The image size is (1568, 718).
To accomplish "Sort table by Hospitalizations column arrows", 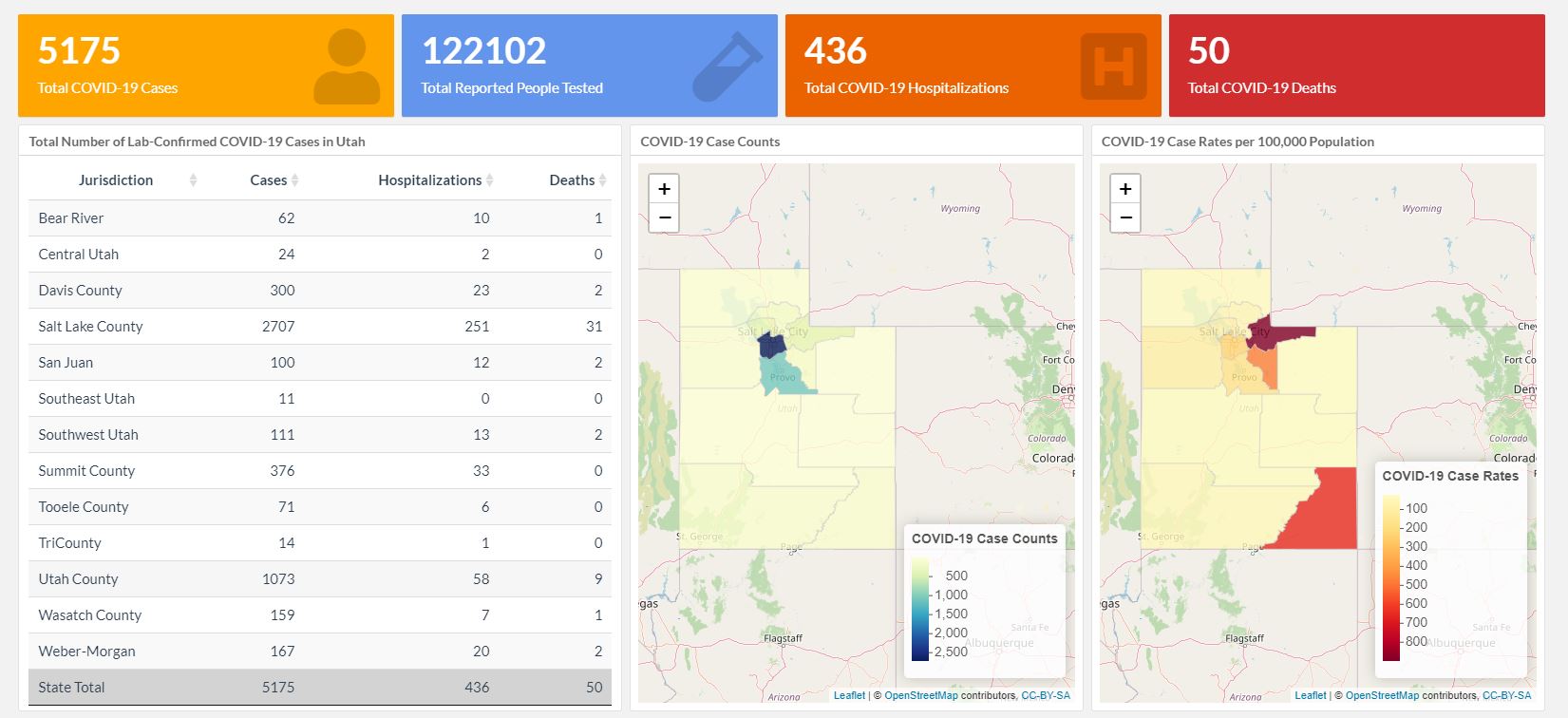I will coord(489,180).
